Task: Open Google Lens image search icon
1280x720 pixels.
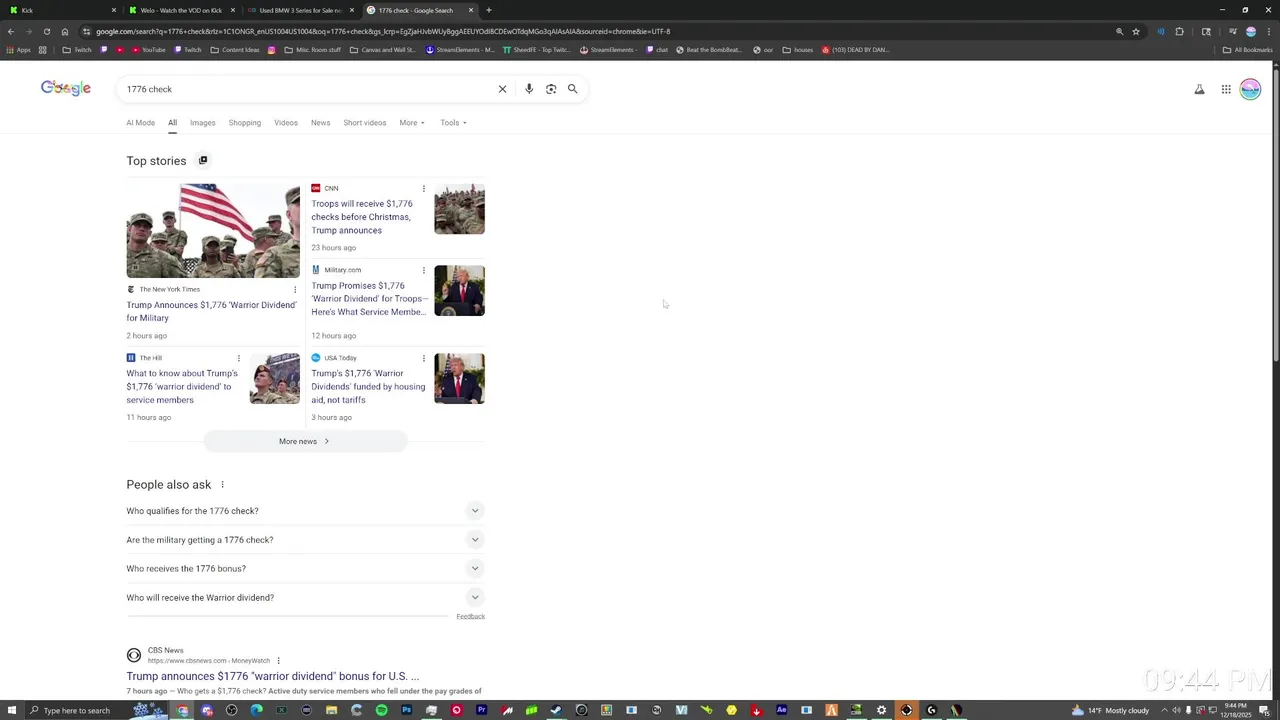Action: 551,89
